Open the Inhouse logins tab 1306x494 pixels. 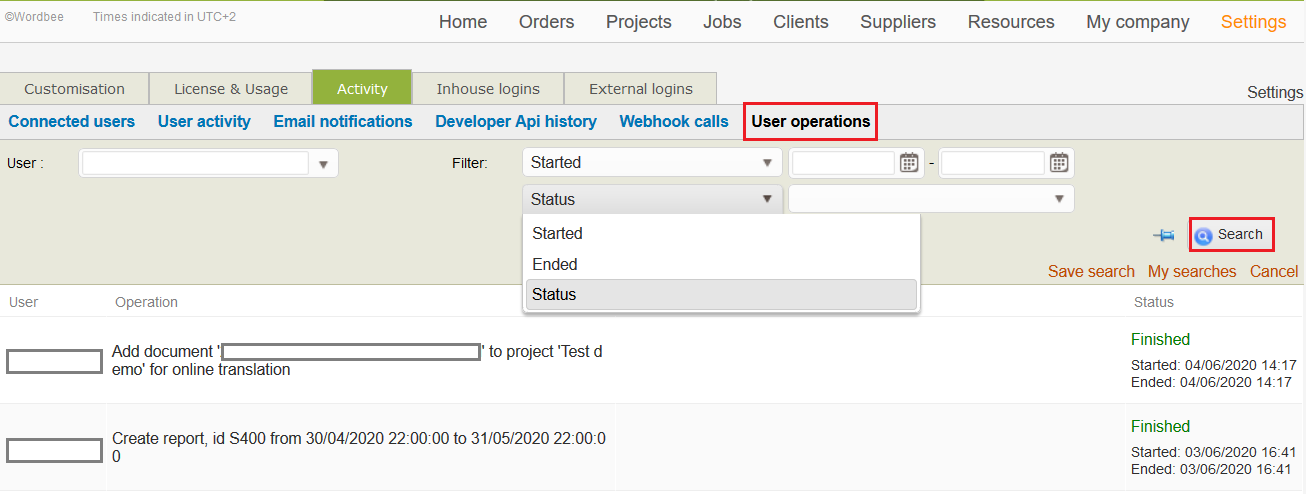pos(487,89)
